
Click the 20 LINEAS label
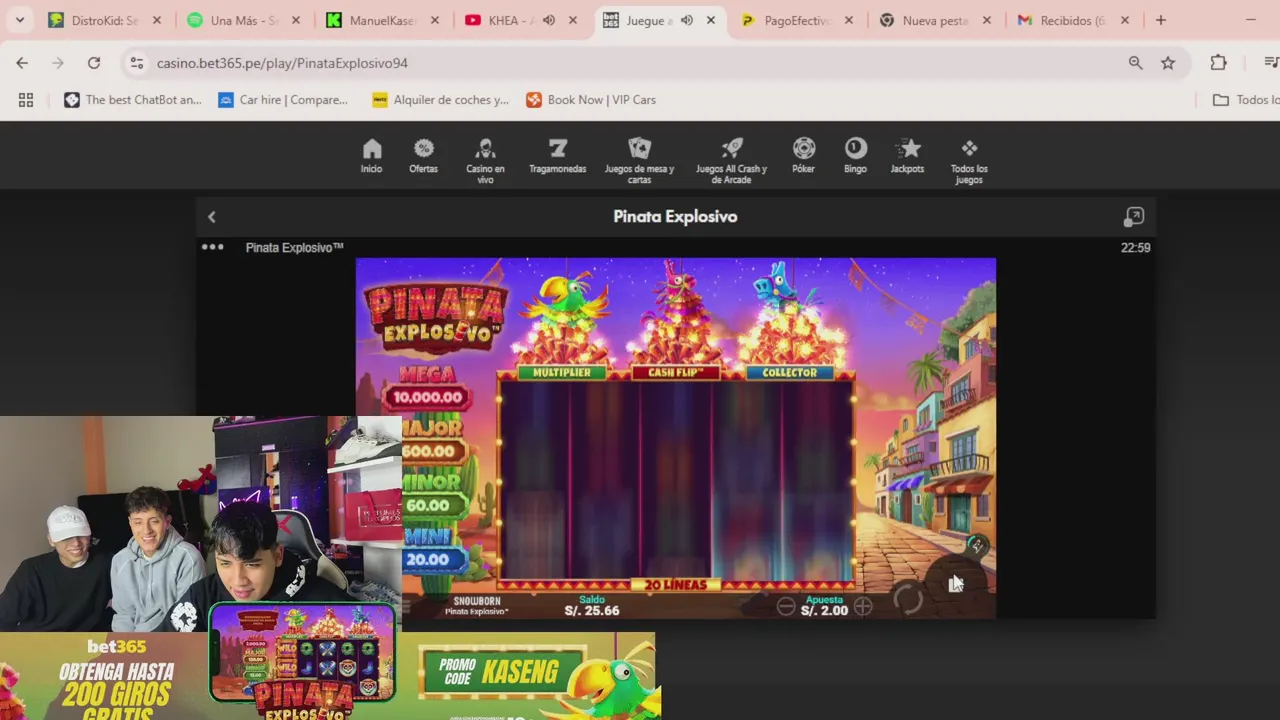pyautogui.click(x=676, y=585)
